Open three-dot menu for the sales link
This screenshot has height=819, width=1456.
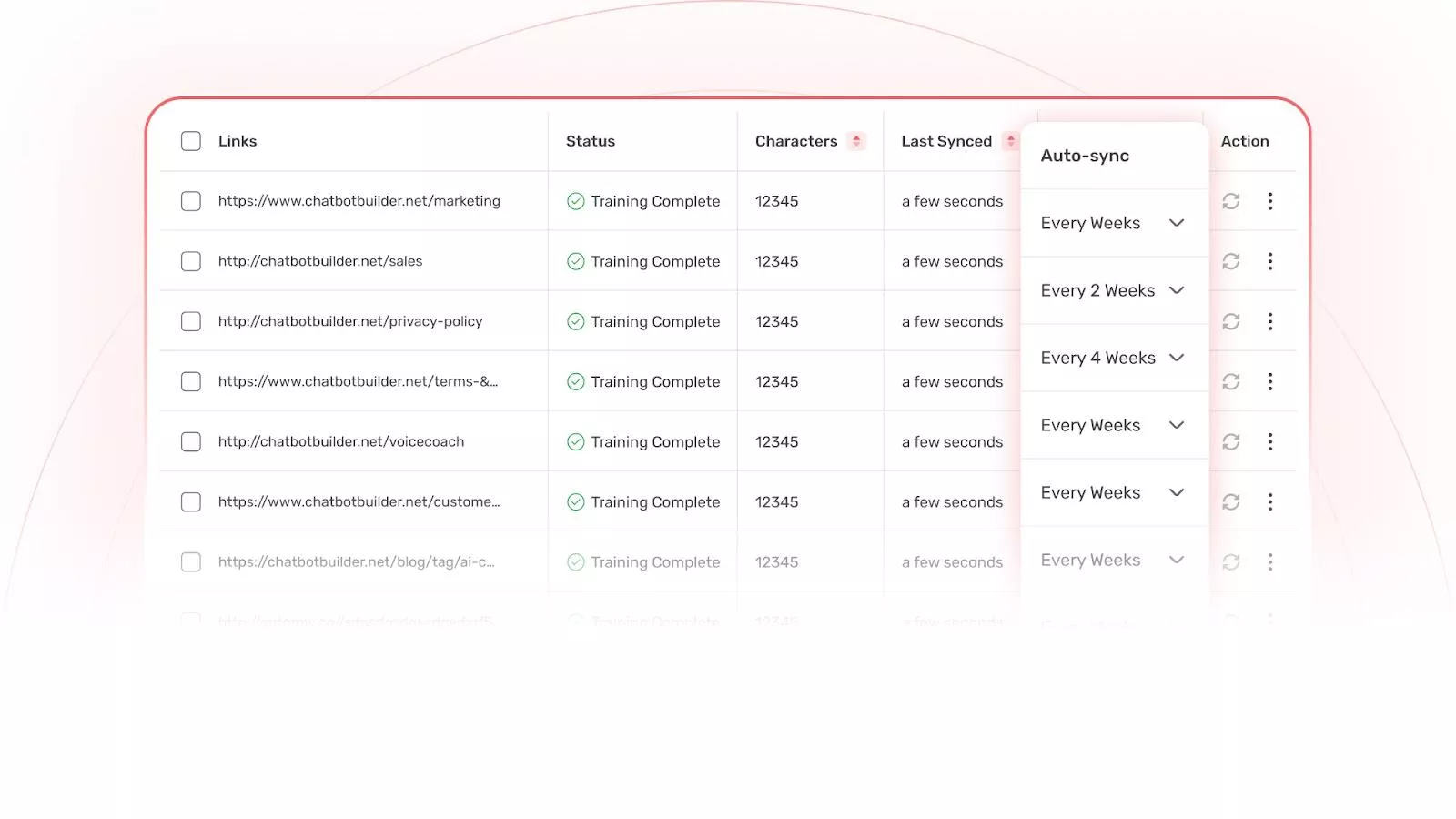[x=1270, y=261]
